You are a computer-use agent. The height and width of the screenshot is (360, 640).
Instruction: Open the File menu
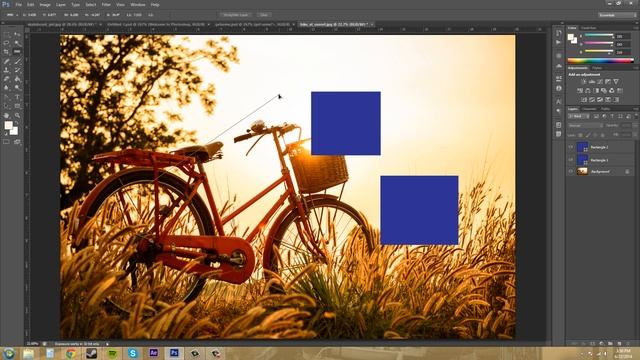click(18, 4)
